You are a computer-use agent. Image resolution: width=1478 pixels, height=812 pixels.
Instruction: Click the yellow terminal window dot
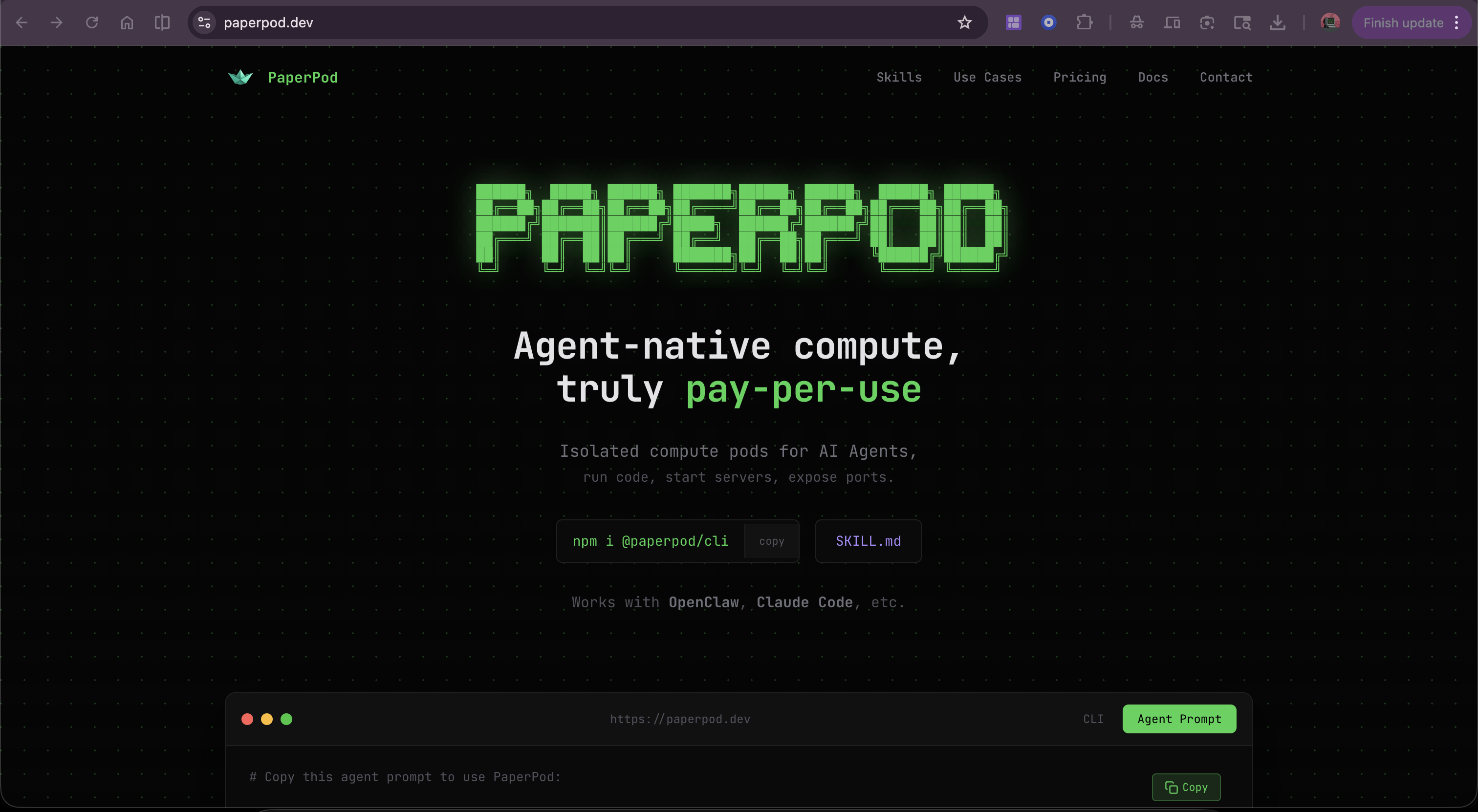[266, 719]
